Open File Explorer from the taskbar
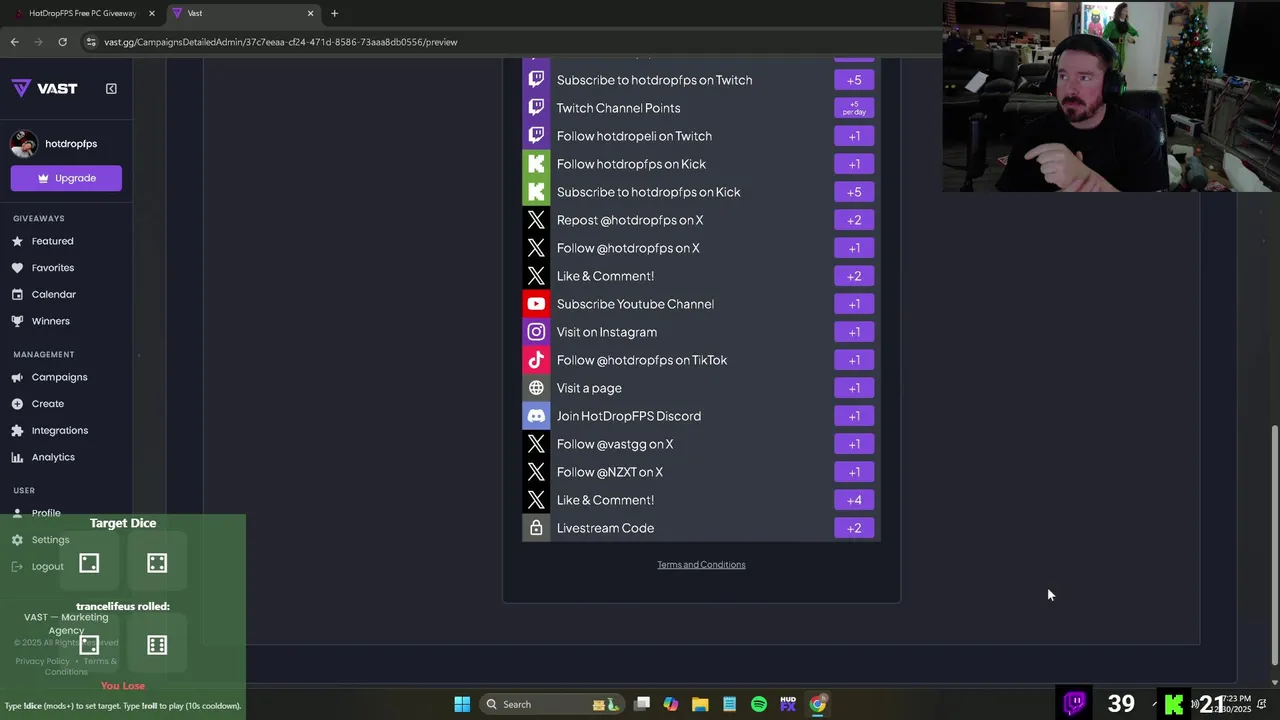Image resolution: width=1280 pixels, height=720 pixels. point(700,704)
